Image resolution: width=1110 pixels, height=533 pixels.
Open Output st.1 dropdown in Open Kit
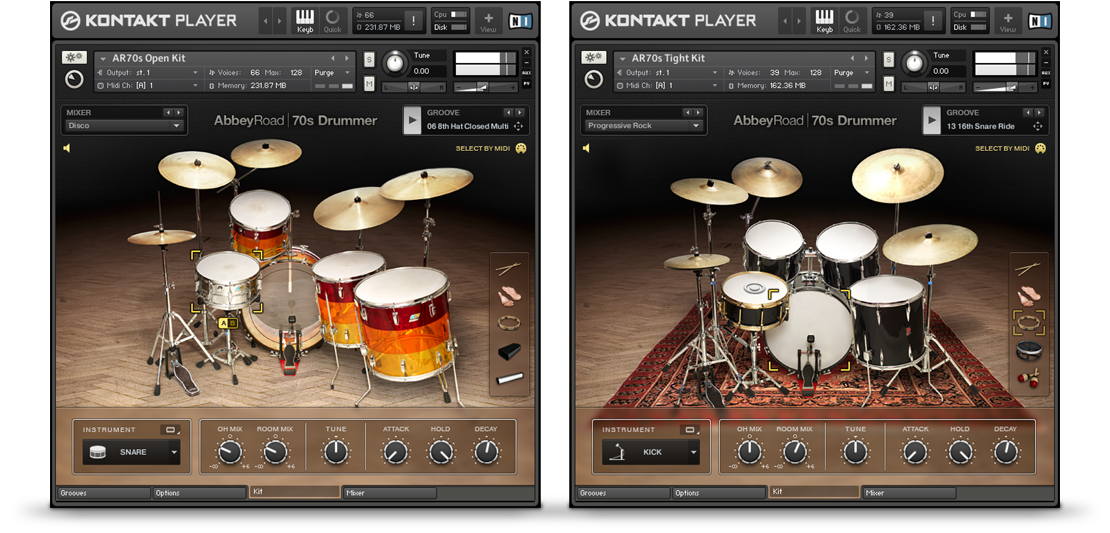148,73
